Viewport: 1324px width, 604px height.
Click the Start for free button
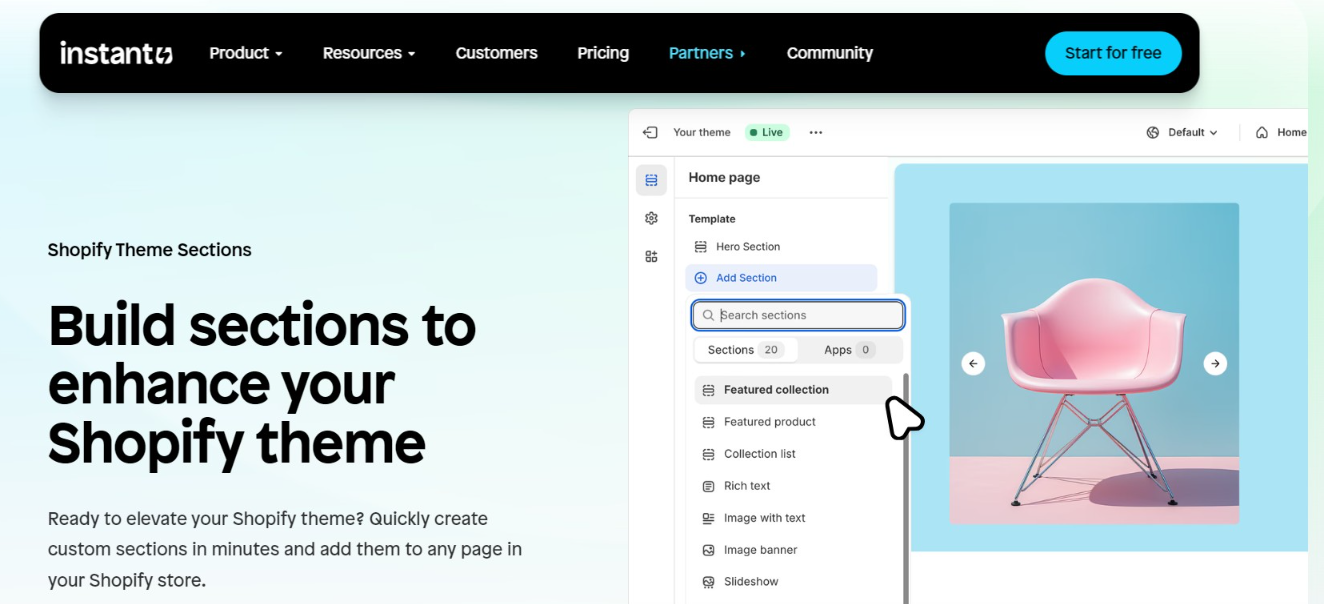click(1113, 53)
